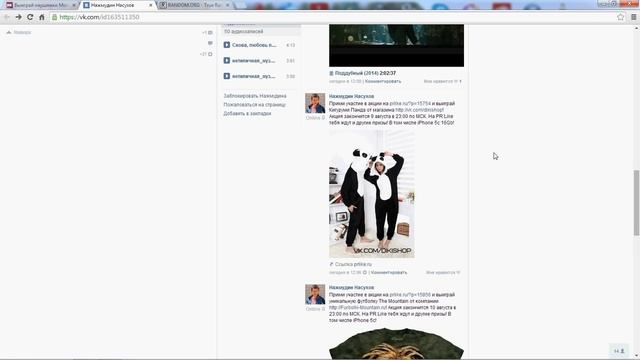
Task: Click the +1 notification icon in left panel
Action: 207,32
